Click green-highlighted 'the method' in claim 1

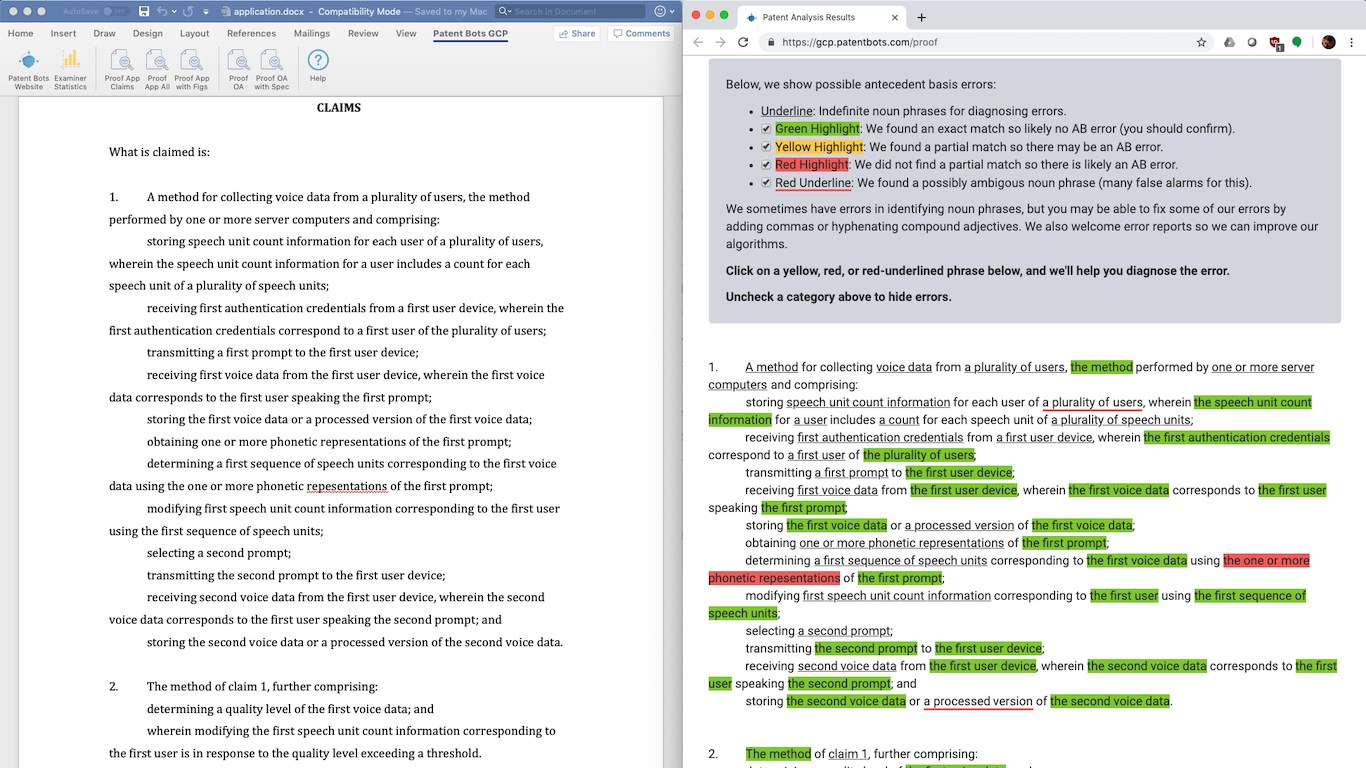coord(1101,367)
